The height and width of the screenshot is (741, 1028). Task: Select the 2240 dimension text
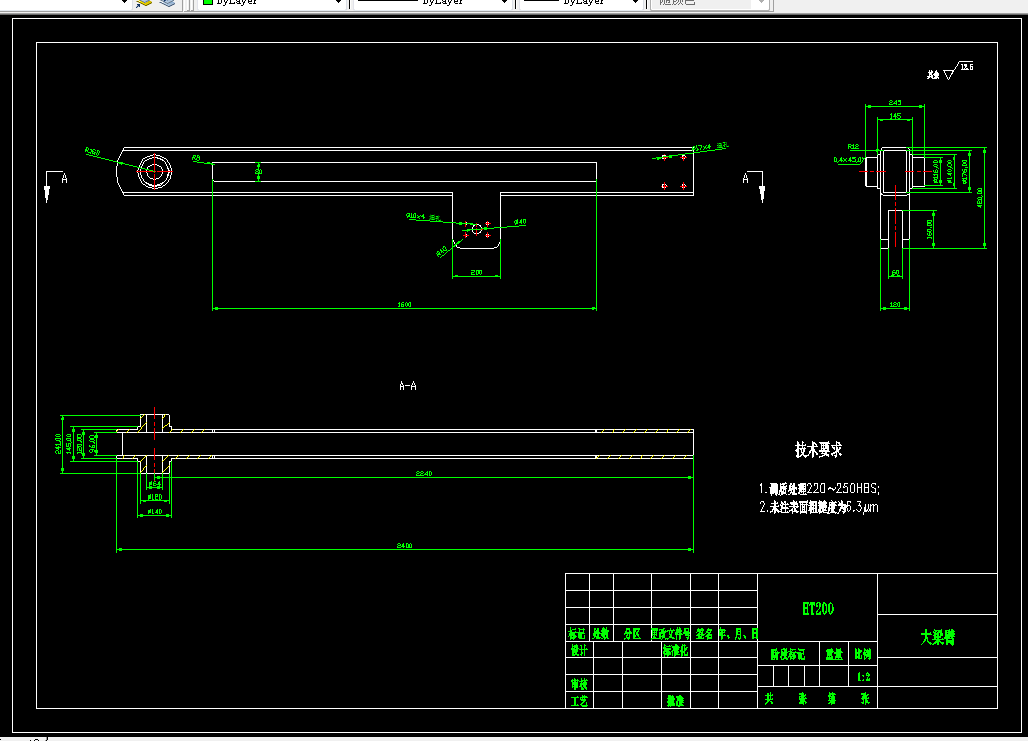point(424,473)
